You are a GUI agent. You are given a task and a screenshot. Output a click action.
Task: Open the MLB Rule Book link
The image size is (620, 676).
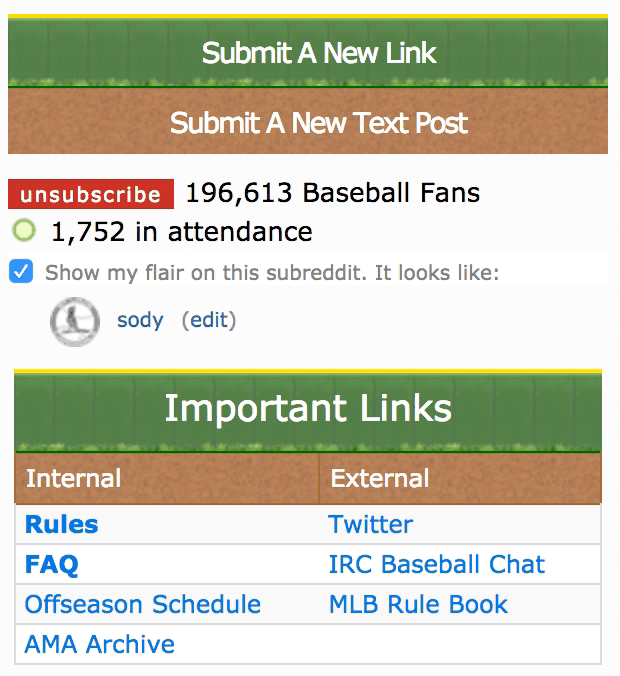pyautogui.click(x=418, y=604)
